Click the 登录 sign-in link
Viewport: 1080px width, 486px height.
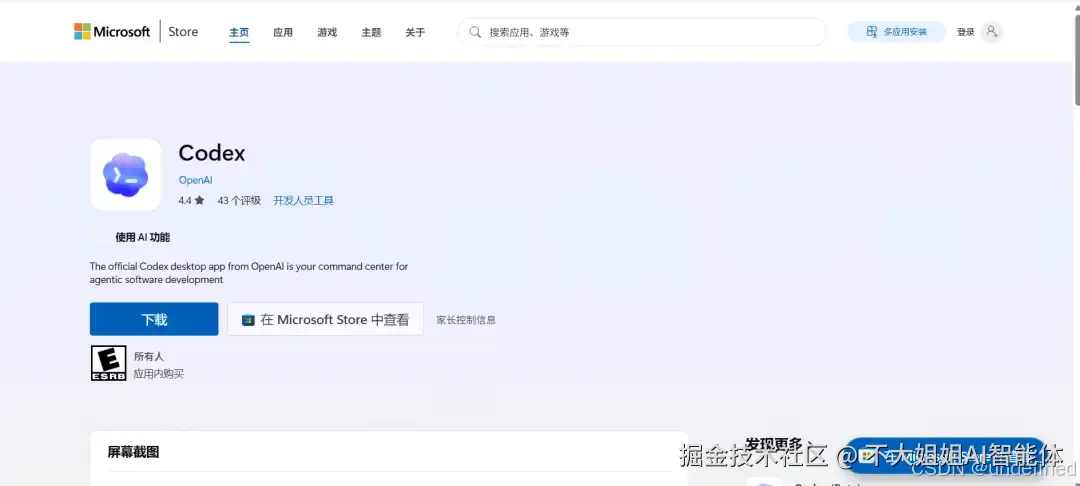coord(966,32)
